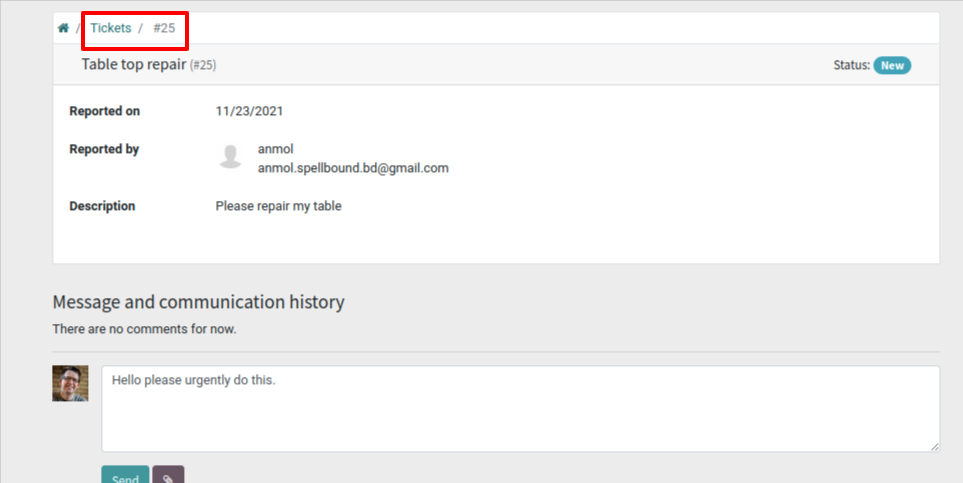Click inside the message text area
The height and width of the screenshot is (483, 963).
click(x=520, y=408)
